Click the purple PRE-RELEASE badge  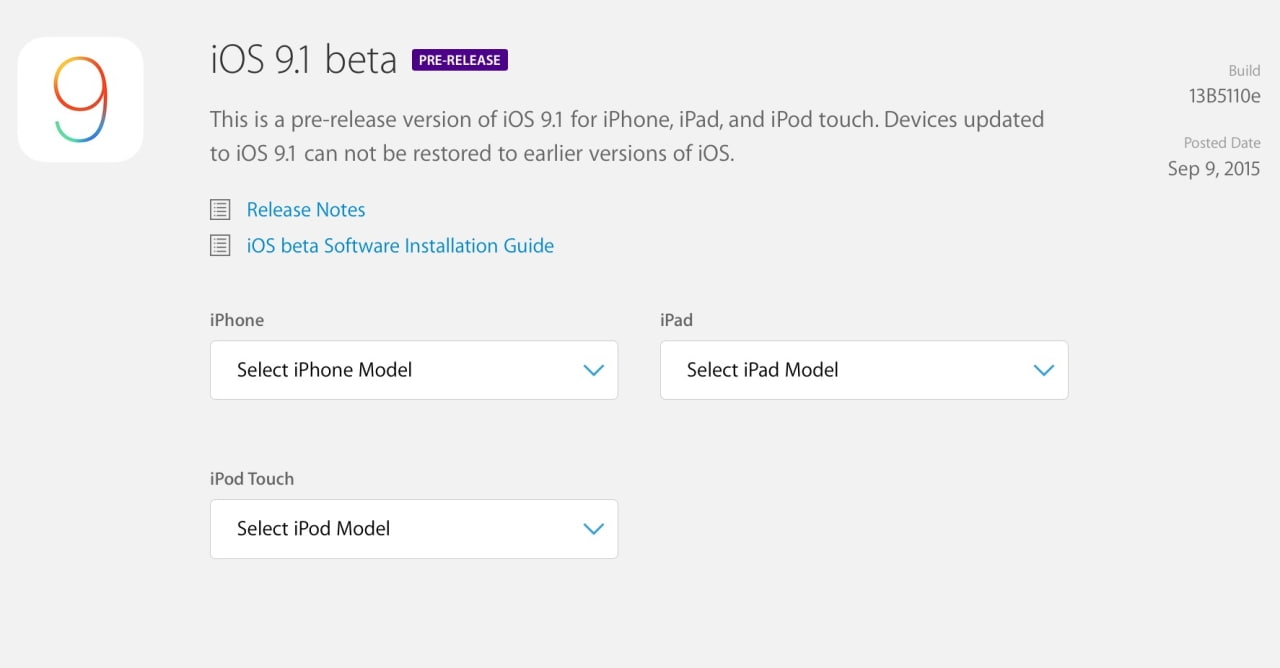pyautogui.click(x=459, y=59)
